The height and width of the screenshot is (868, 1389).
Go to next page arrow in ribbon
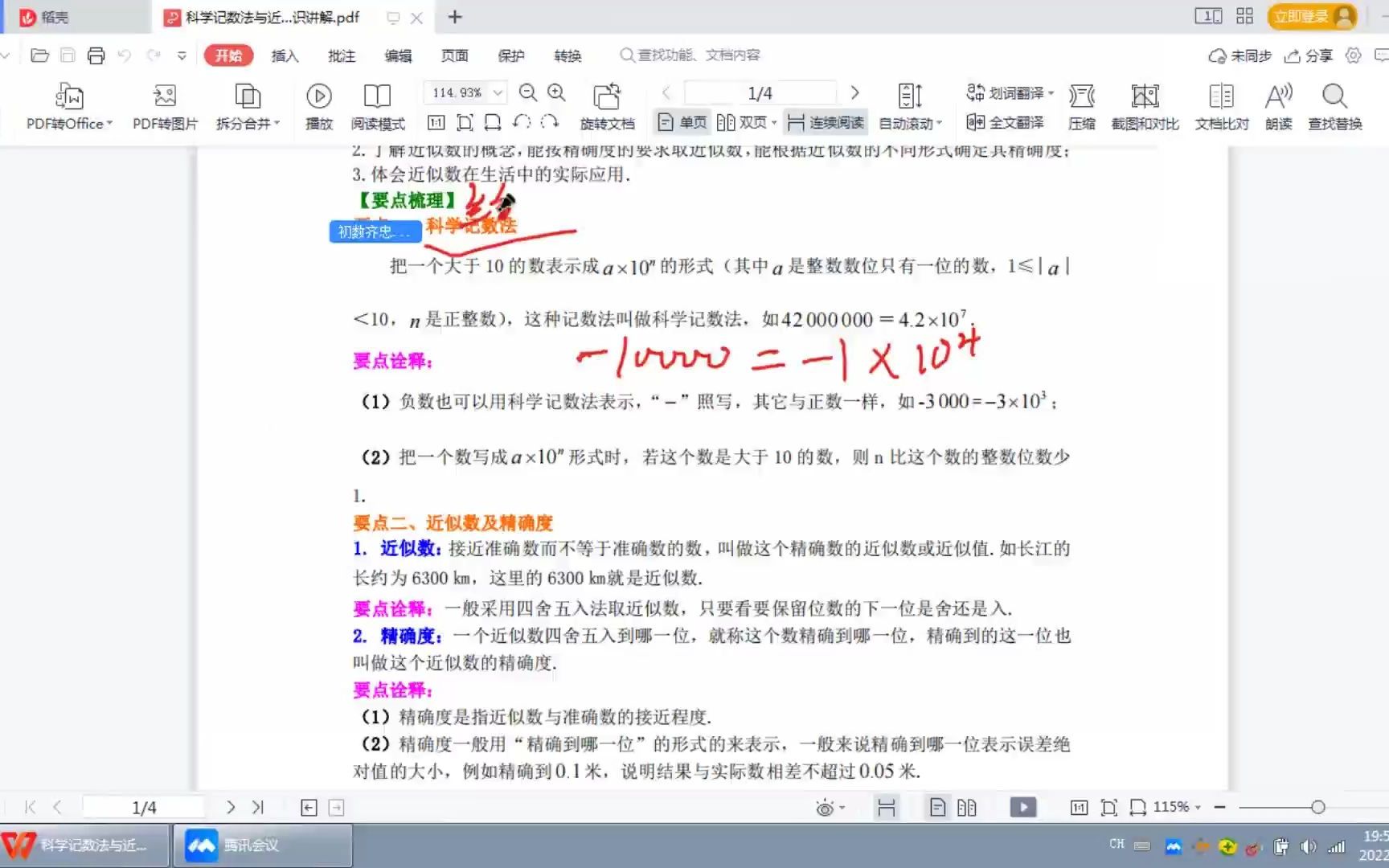(854, 93)
